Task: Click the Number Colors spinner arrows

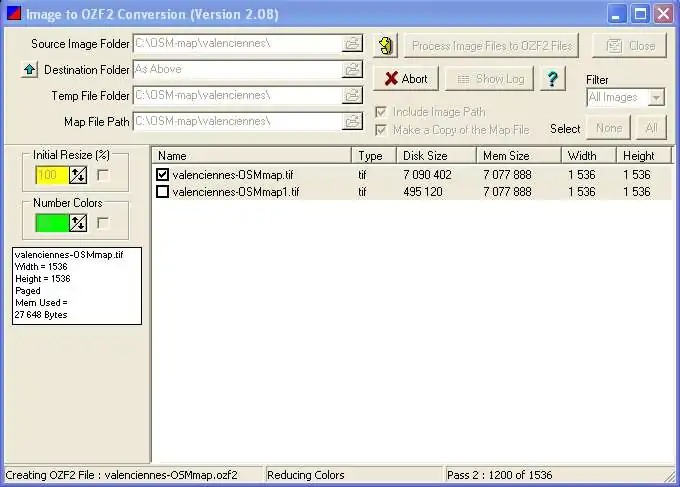Action: point(78,223)
